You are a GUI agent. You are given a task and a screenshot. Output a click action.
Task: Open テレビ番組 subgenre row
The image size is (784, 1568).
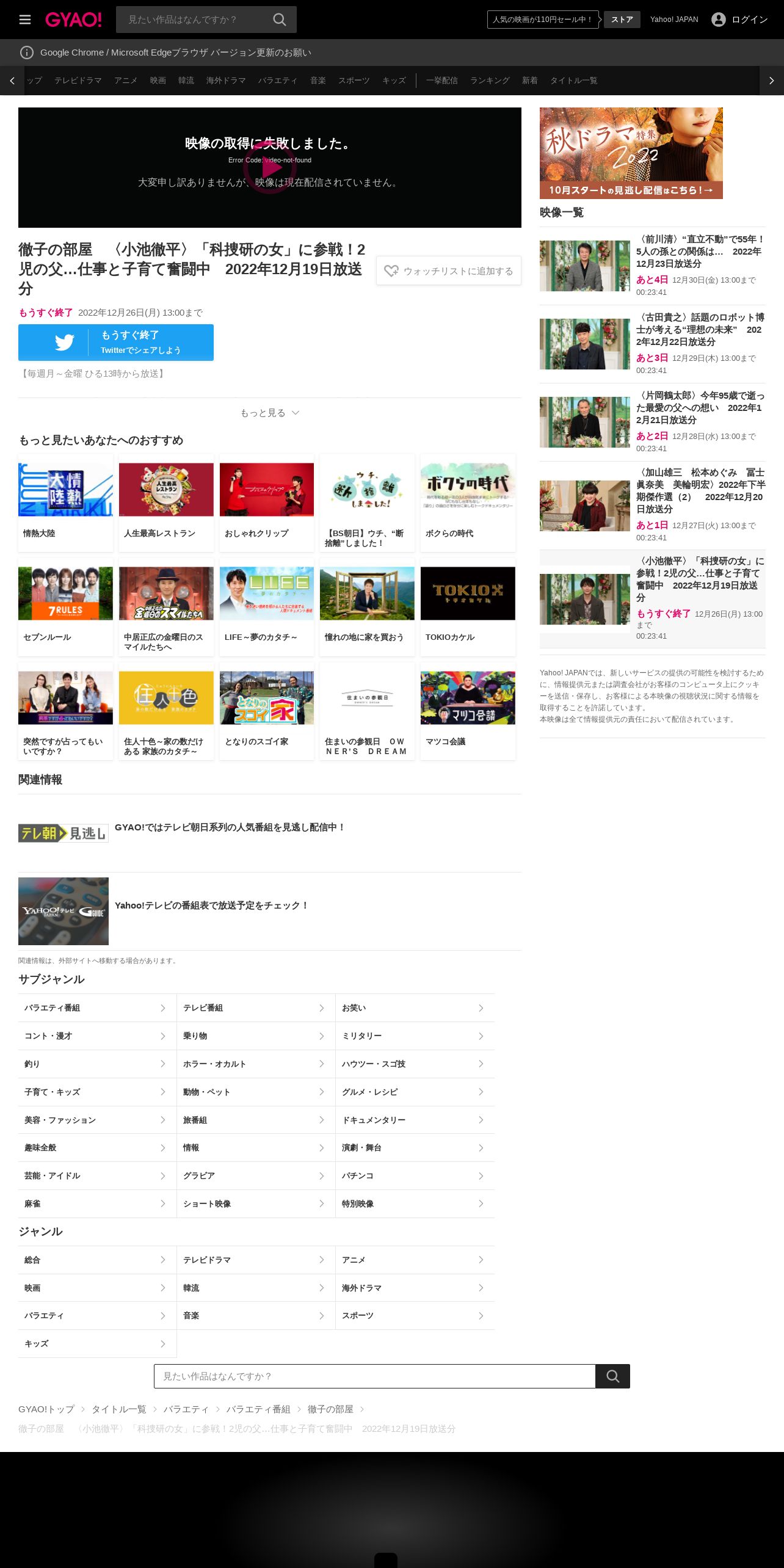click(256, 1008)
